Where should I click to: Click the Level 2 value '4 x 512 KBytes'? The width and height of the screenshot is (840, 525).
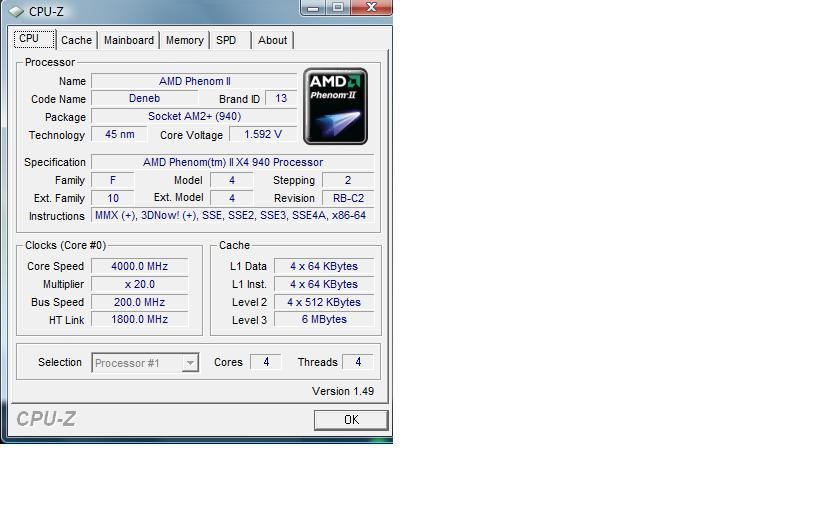point(324,302)
